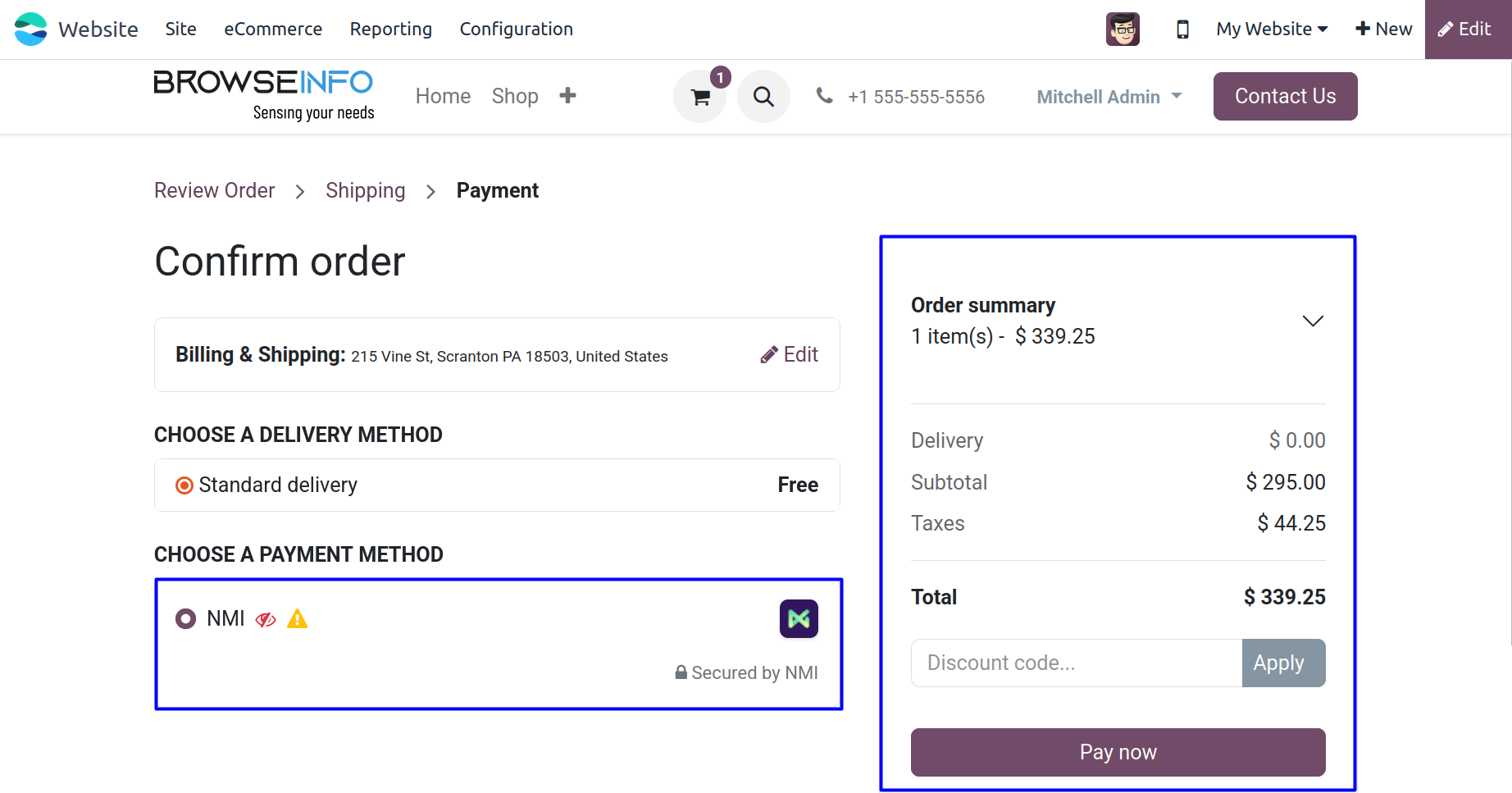Open the Mitchell Admin dropdown
Screen dimensions: 1512x793
[1109, 97]
